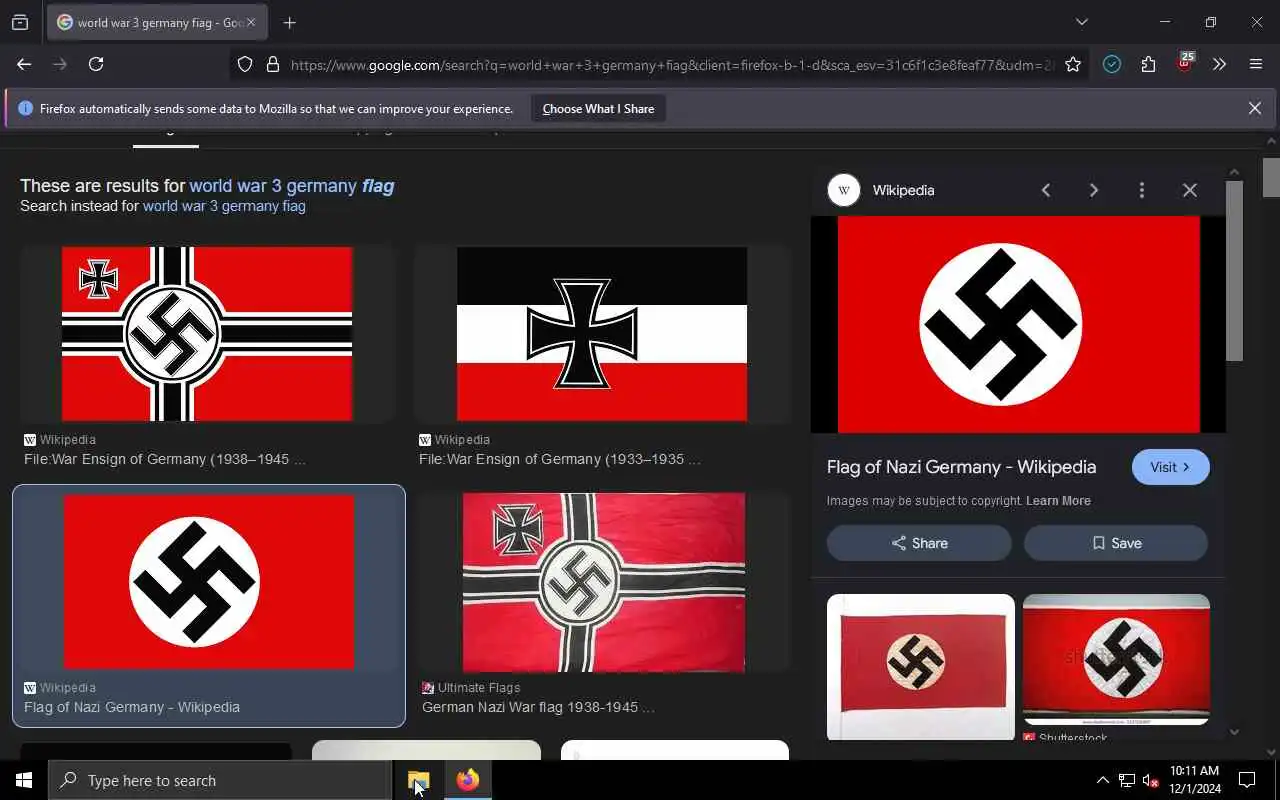Dismiss the Firefox data notification bar
This screenshot has width=1280, height=800.
1254,108
